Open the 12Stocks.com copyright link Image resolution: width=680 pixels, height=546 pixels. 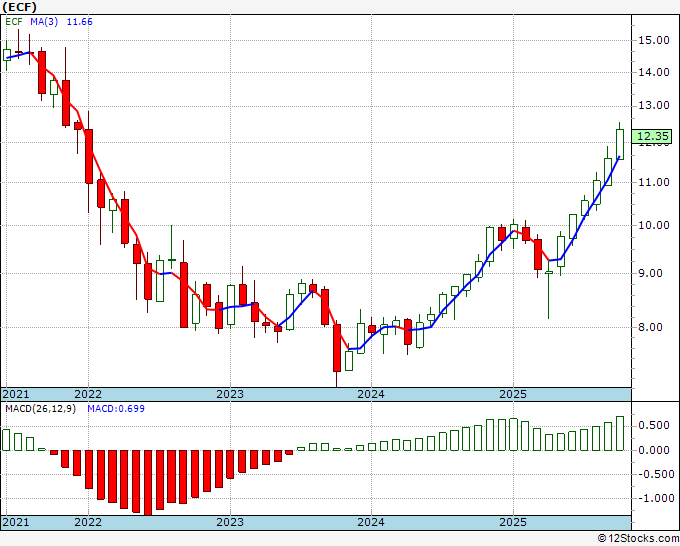(638, 539)
